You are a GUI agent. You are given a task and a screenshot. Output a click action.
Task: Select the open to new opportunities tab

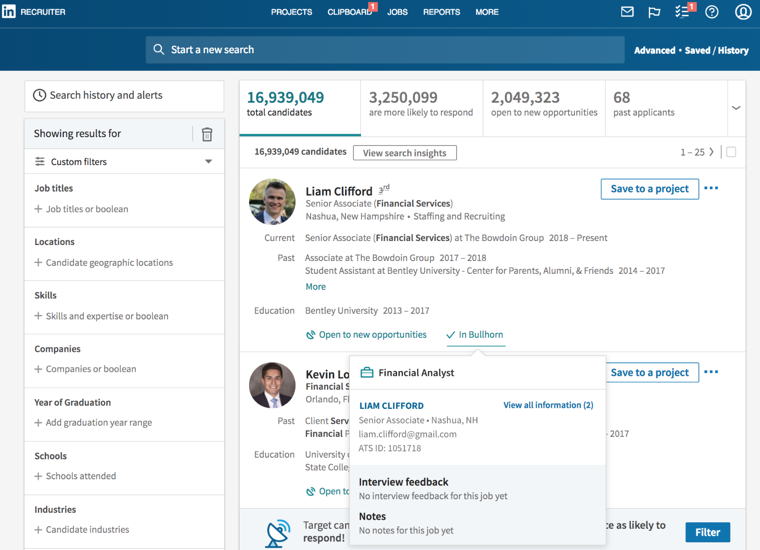tap(544, 105)
